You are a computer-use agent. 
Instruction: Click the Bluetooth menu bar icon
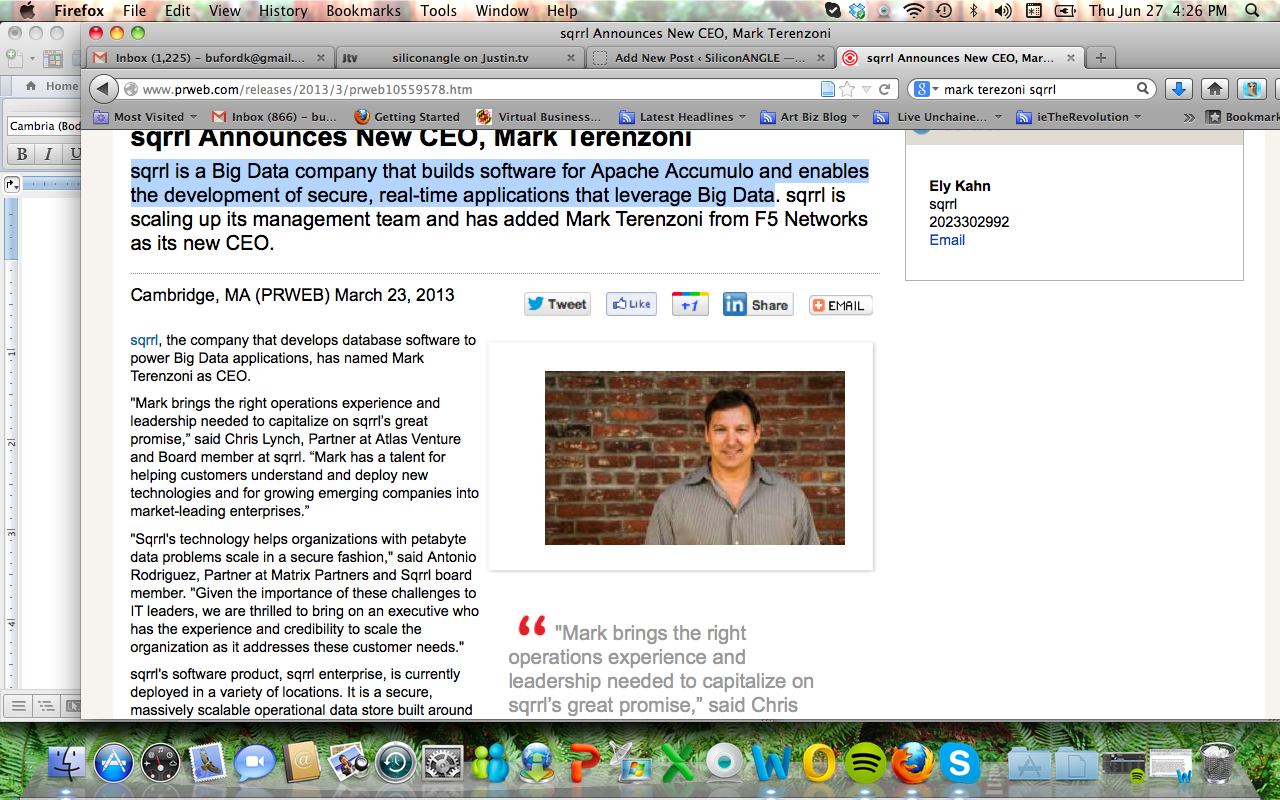[974, 11]
